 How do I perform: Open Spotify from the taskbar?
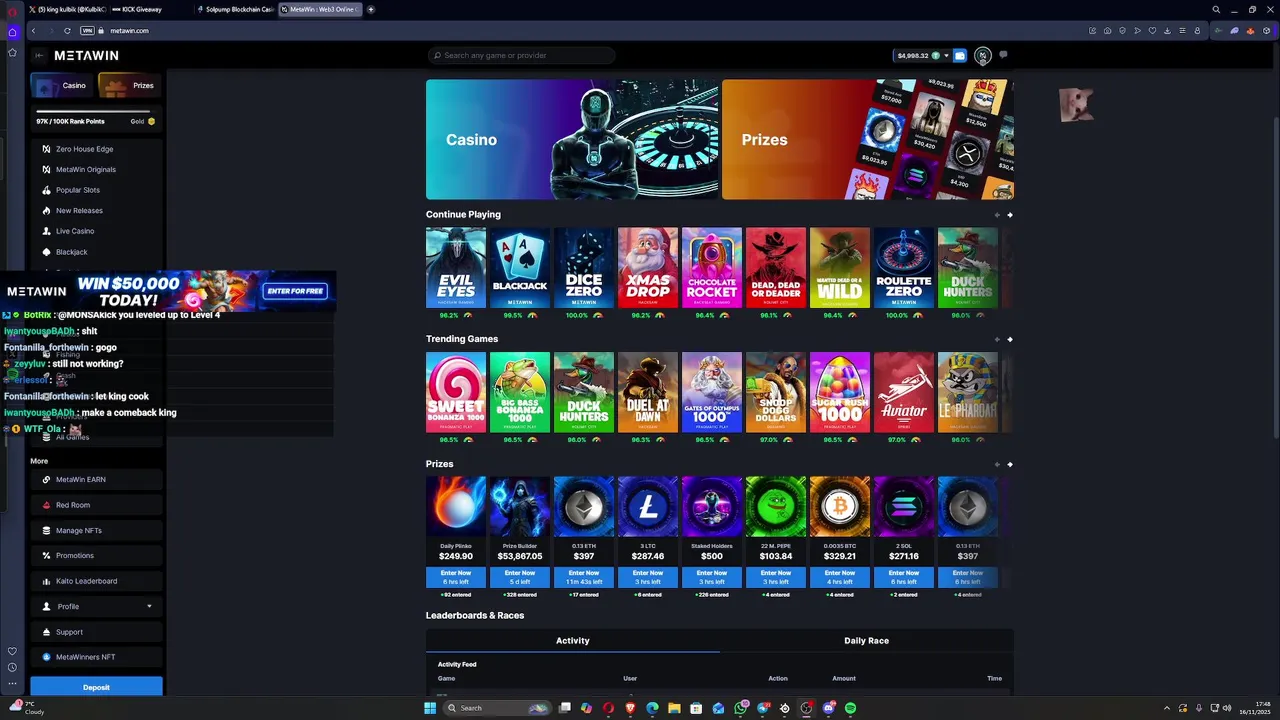[851, 708]
